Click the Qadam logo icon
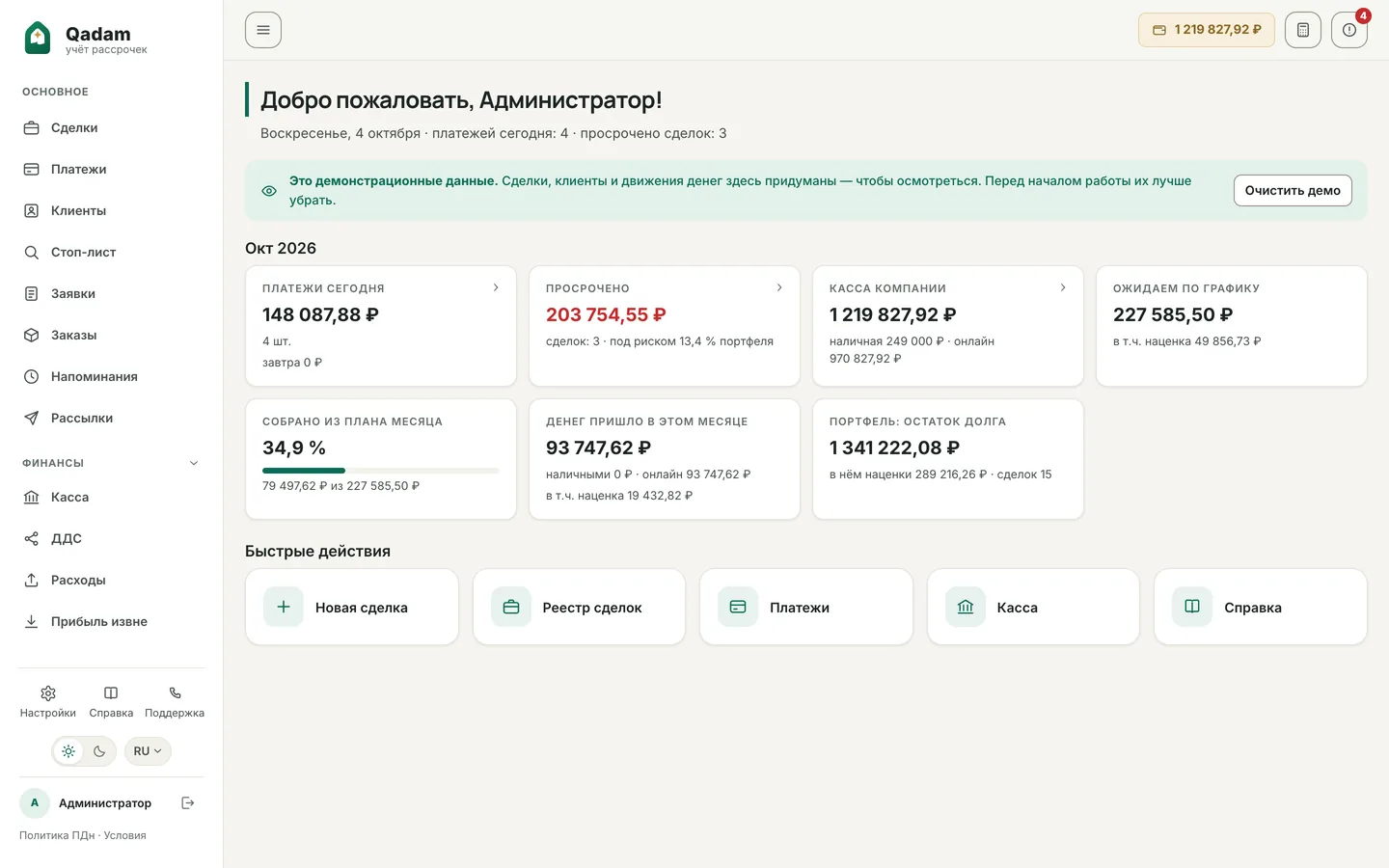 37,38
